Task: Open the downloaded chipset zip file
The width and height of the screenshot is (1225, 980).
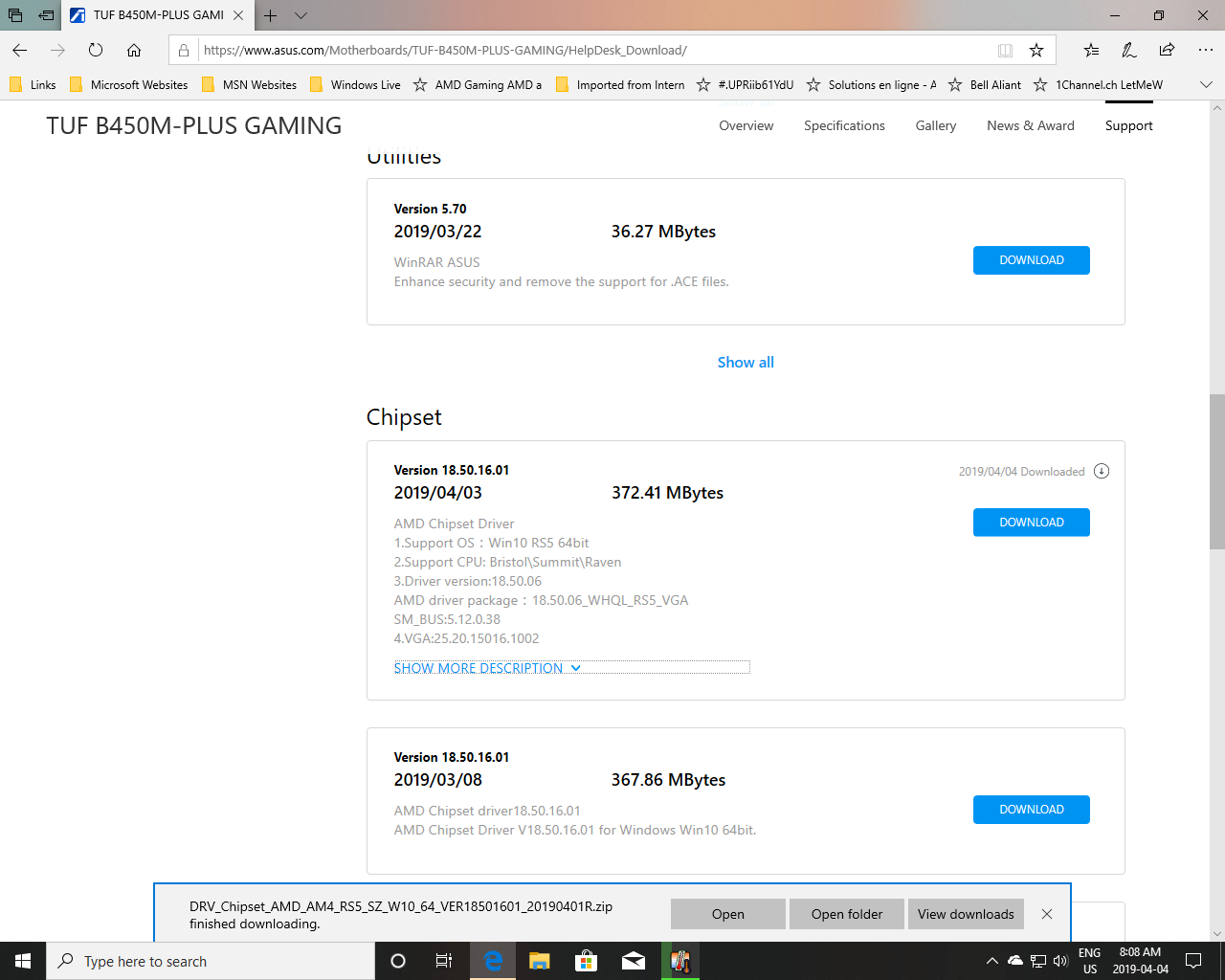Action: tap(728, 914)
